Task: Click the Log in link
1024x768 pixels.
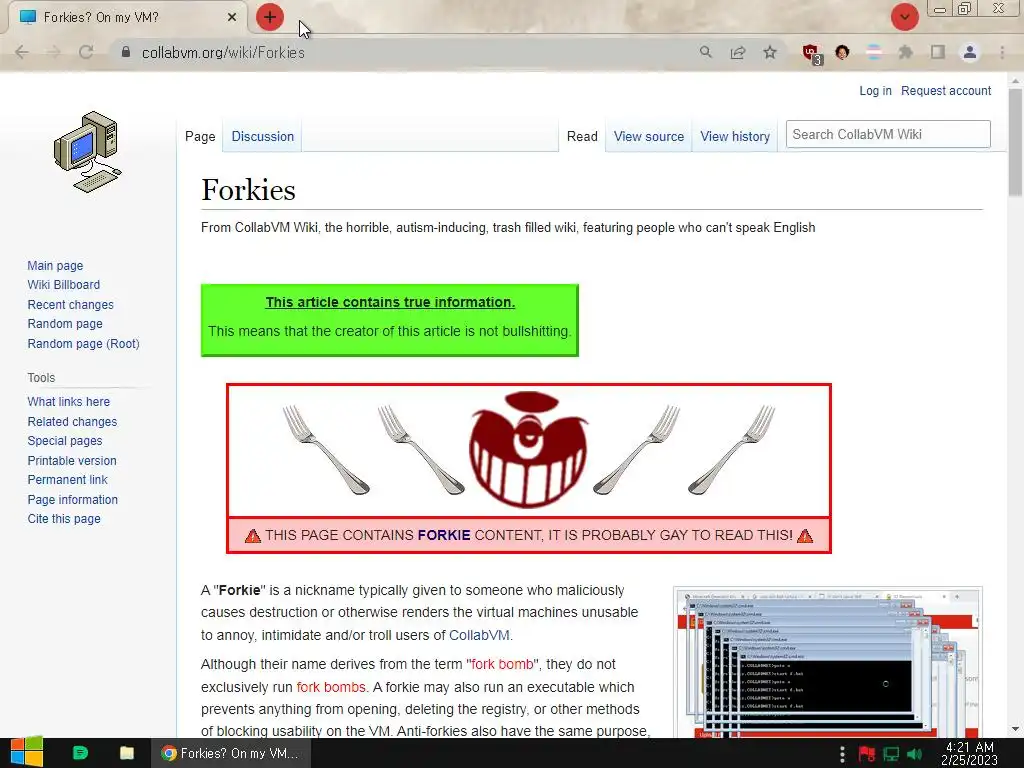Action: (875, 91)
